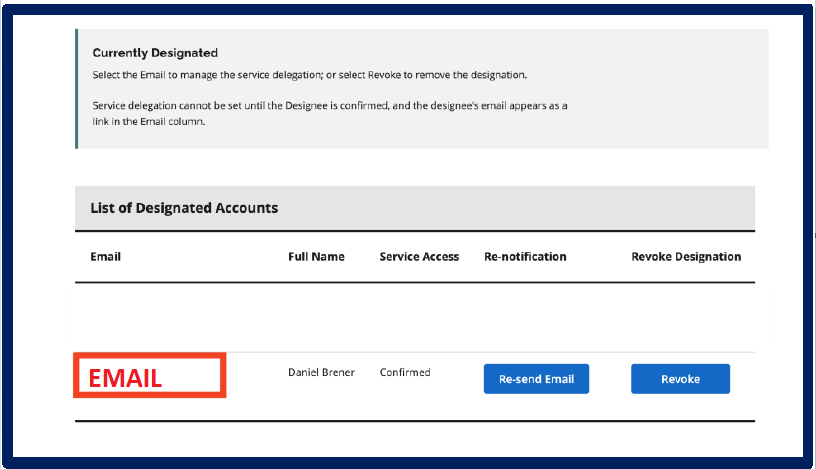The height and width of the screenshot is (469, 816).
Task: Click the List of Designated Accounts title
Action: pos(184,208)
